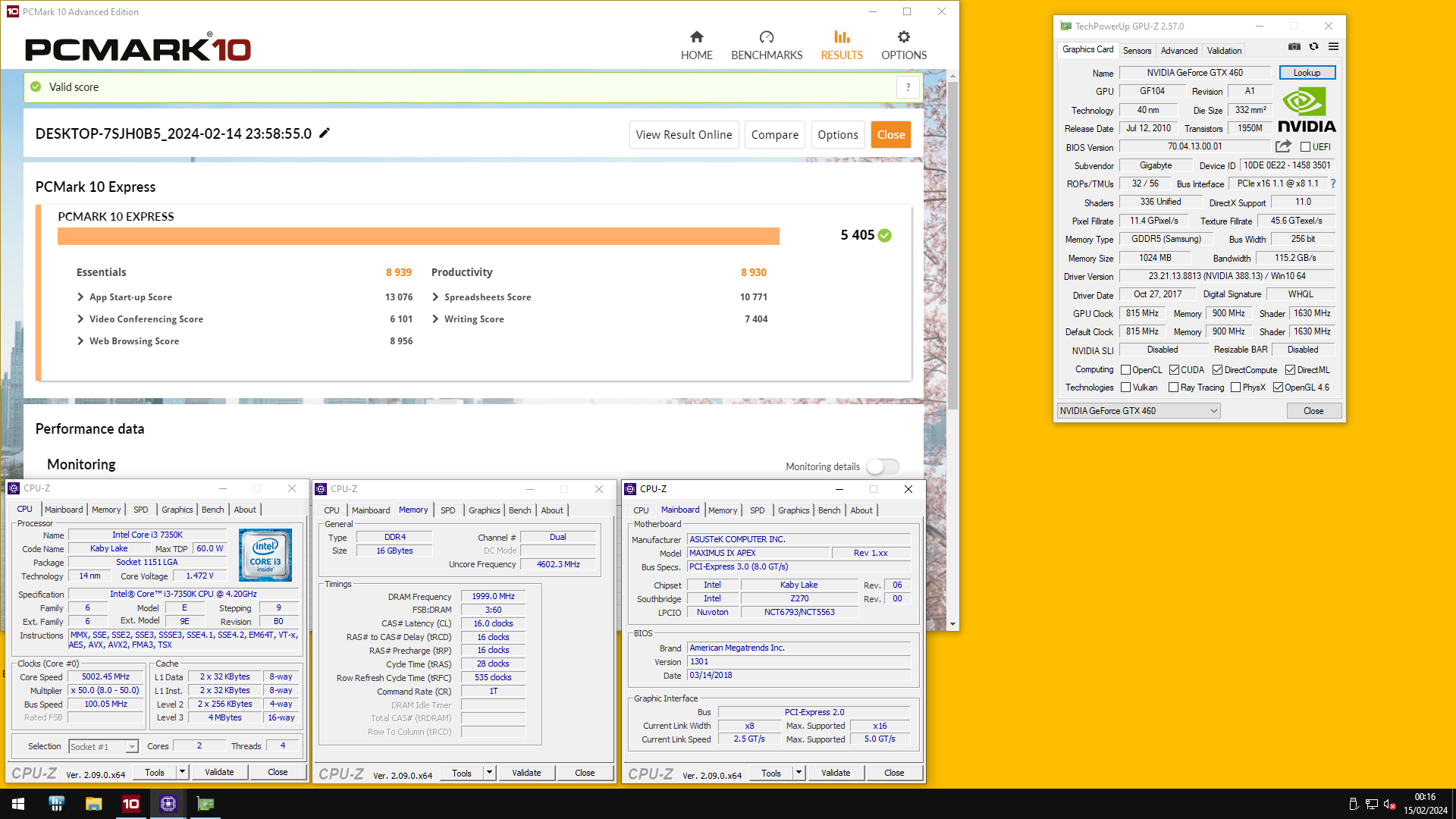Toggle the Ray Tracing checkbox
Viewport: 1456px width, 819px height.
coord(1173,388)
